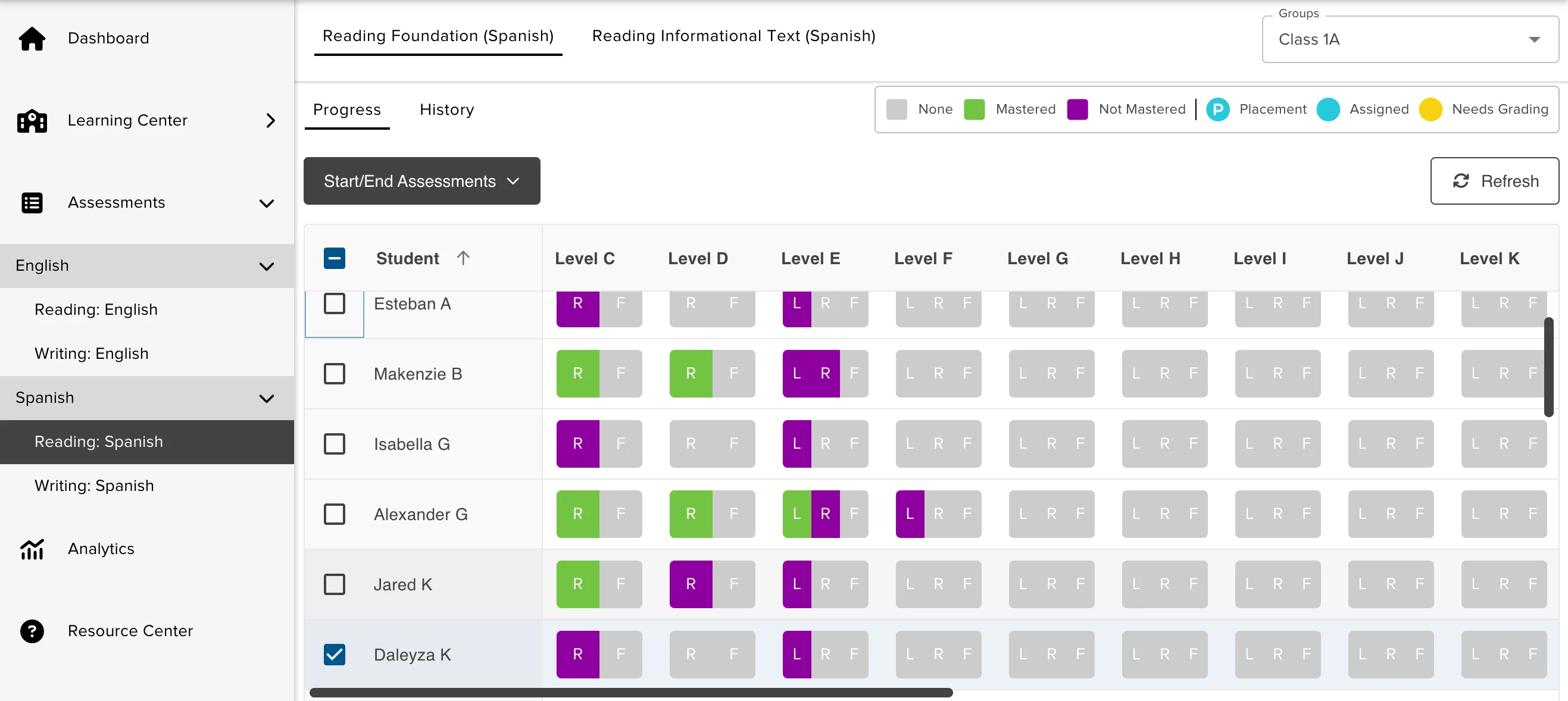This screenshot has height=701, width=1568.
Task: Click Makenzie B Level D R block
Action: (691, 374)
